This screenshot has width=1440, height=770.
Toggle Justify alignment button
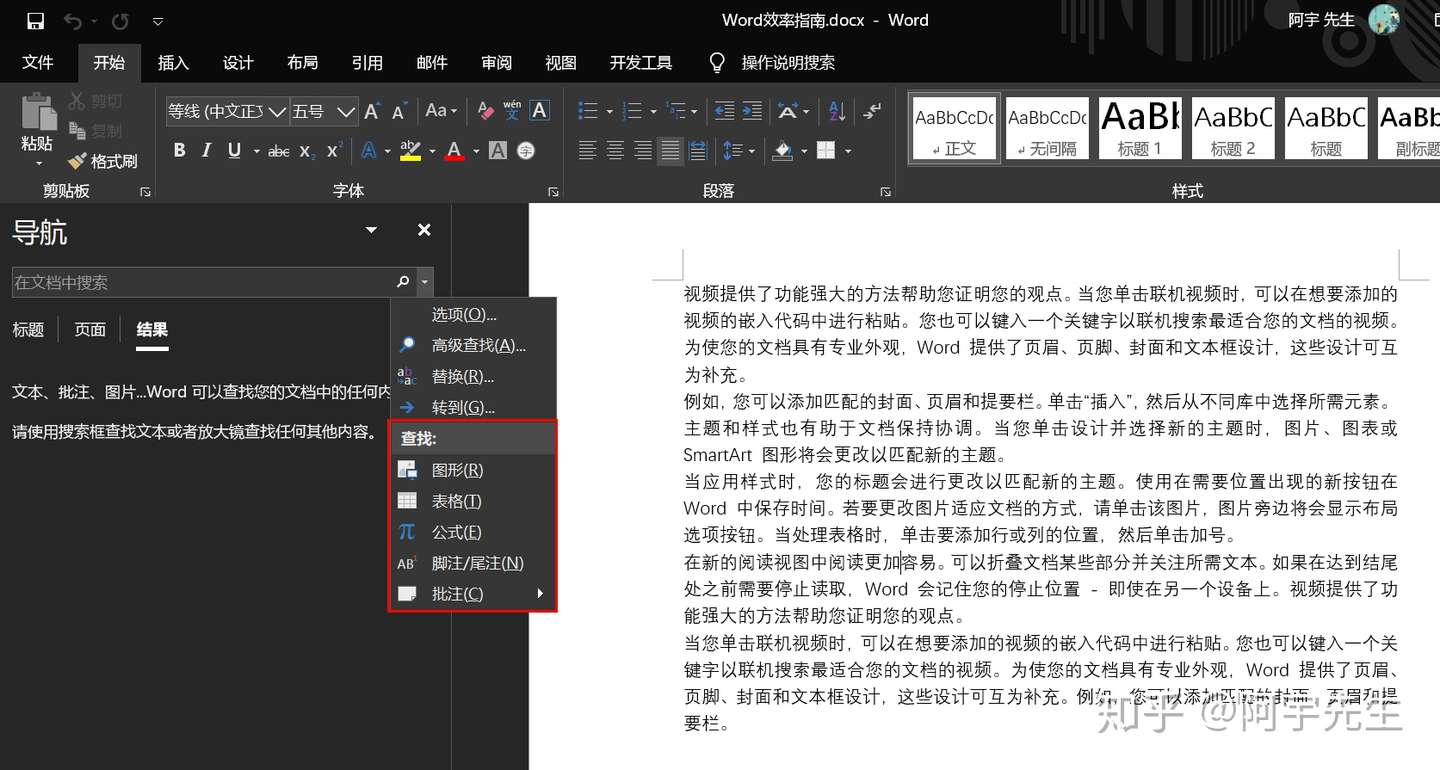[670, 151]
